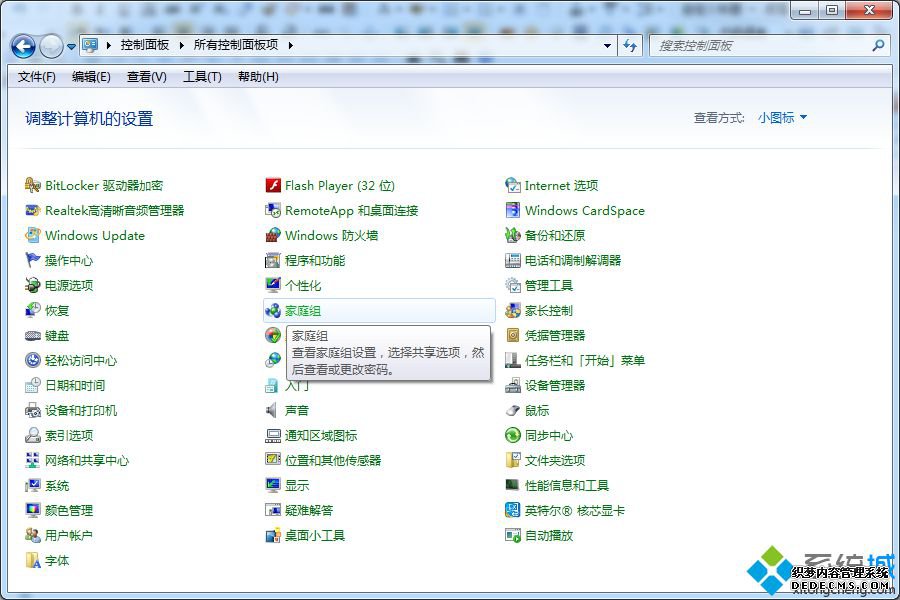The width and height of the screenshot is (900, 600).
Task: Open the 工具(T) menu
Action: pos(202,77)
